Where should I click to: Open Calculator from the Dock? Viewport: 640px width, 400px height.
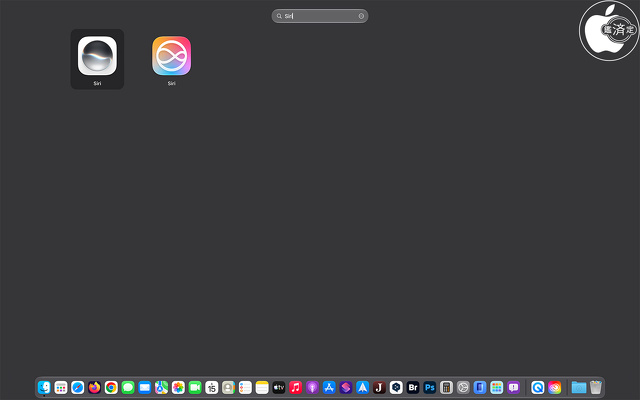tap(446, 387)
